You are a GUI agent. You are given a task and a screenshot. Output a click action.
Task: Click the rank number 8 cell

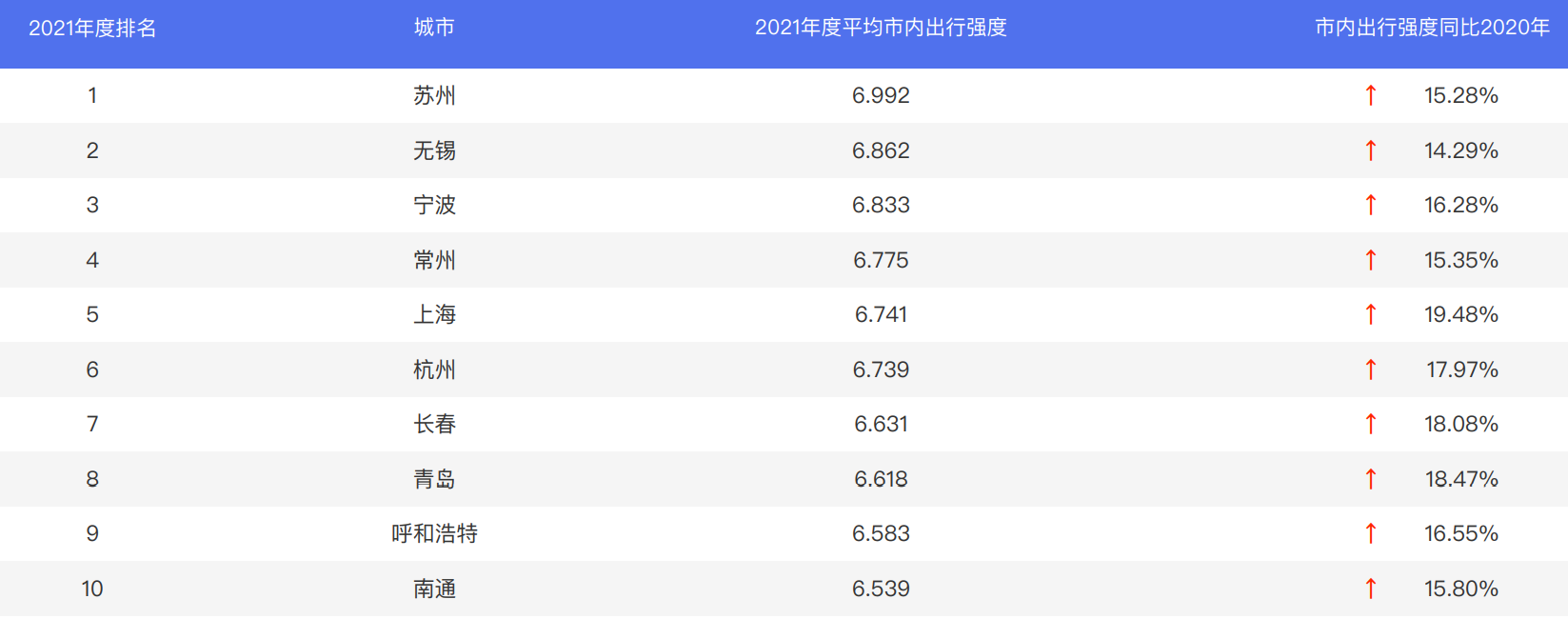pyautogui.click(x=92, y=479)
